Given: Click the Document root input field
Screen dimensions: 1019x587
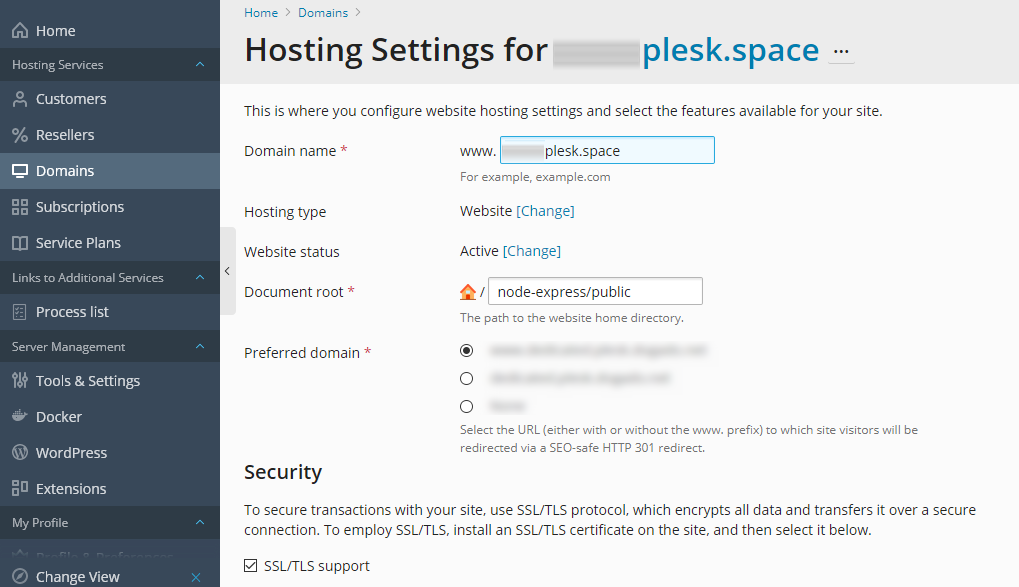Looking at the screenshot, I should (x=595, y=291).
